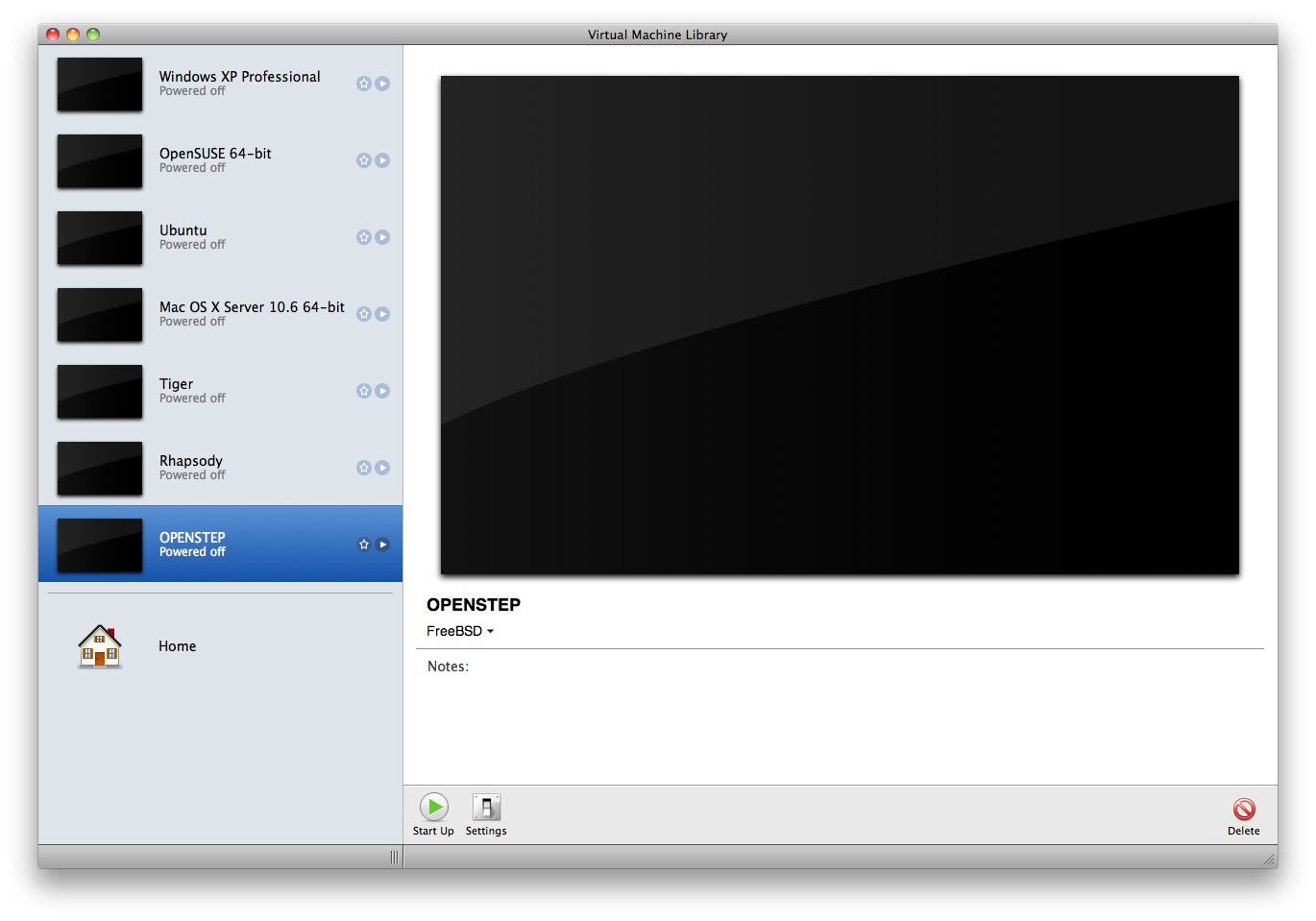Screen dimensions: 1316x921
Task: Select the OpenSUSE 64-bit thumbnail
Action: click(100, 161)
